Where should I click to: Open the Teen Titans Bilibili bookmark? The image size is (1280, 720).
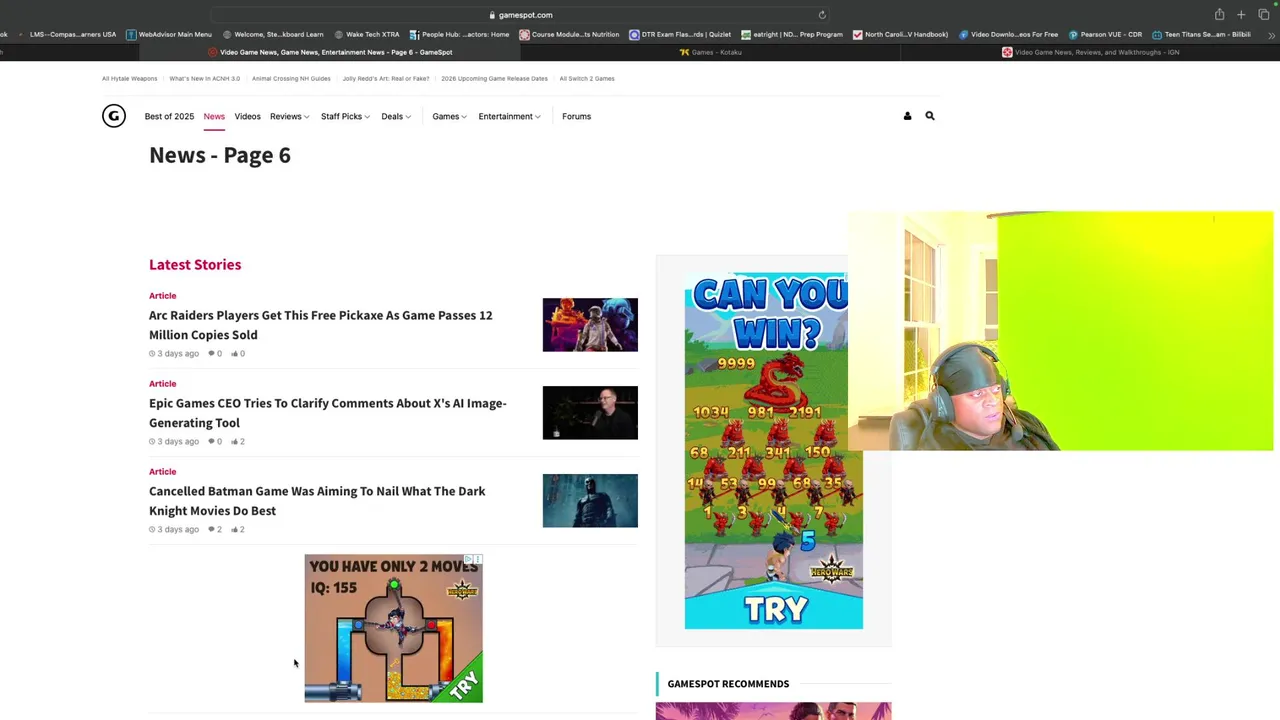(1201, 34)
